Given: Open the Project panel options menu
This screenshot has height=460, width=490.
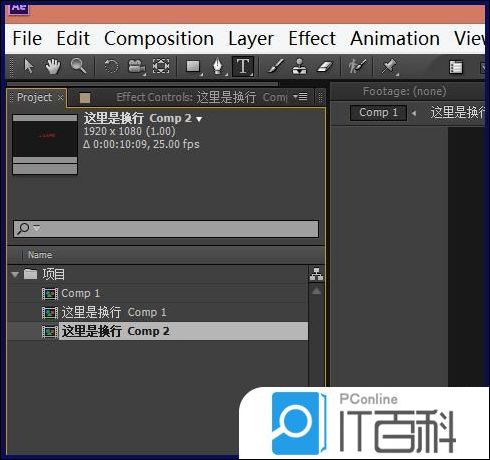Looking at the screenshot, I should coord(300,97).
